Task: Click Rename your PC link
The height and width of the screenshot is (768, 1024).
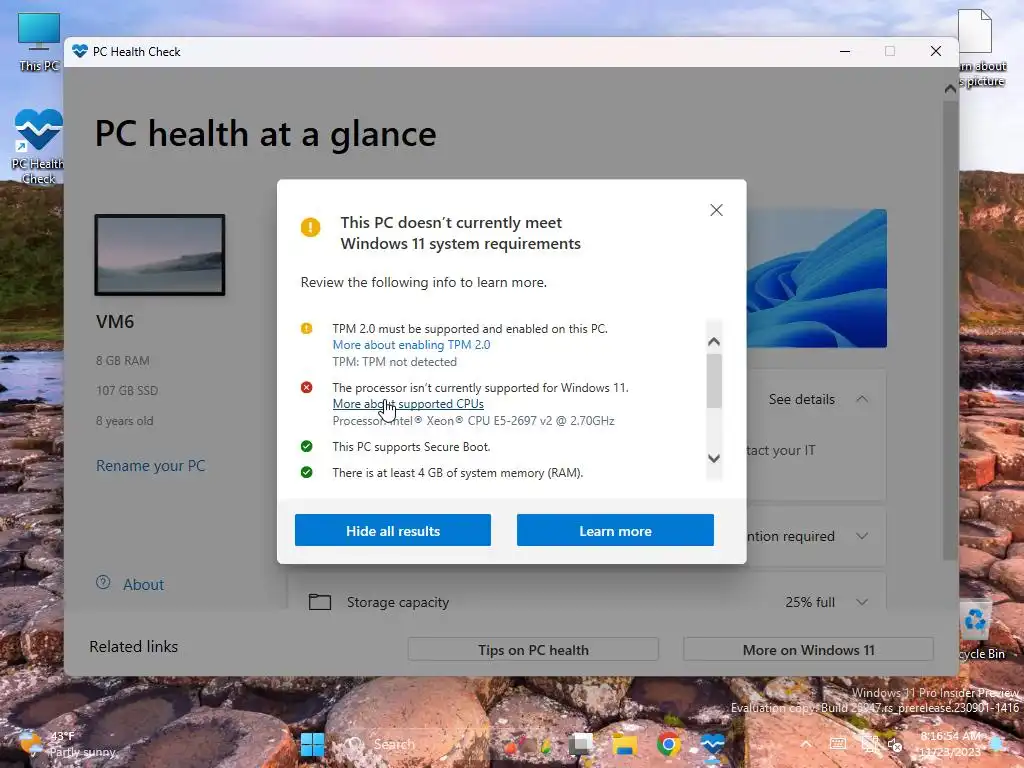Action: point(151,466)
